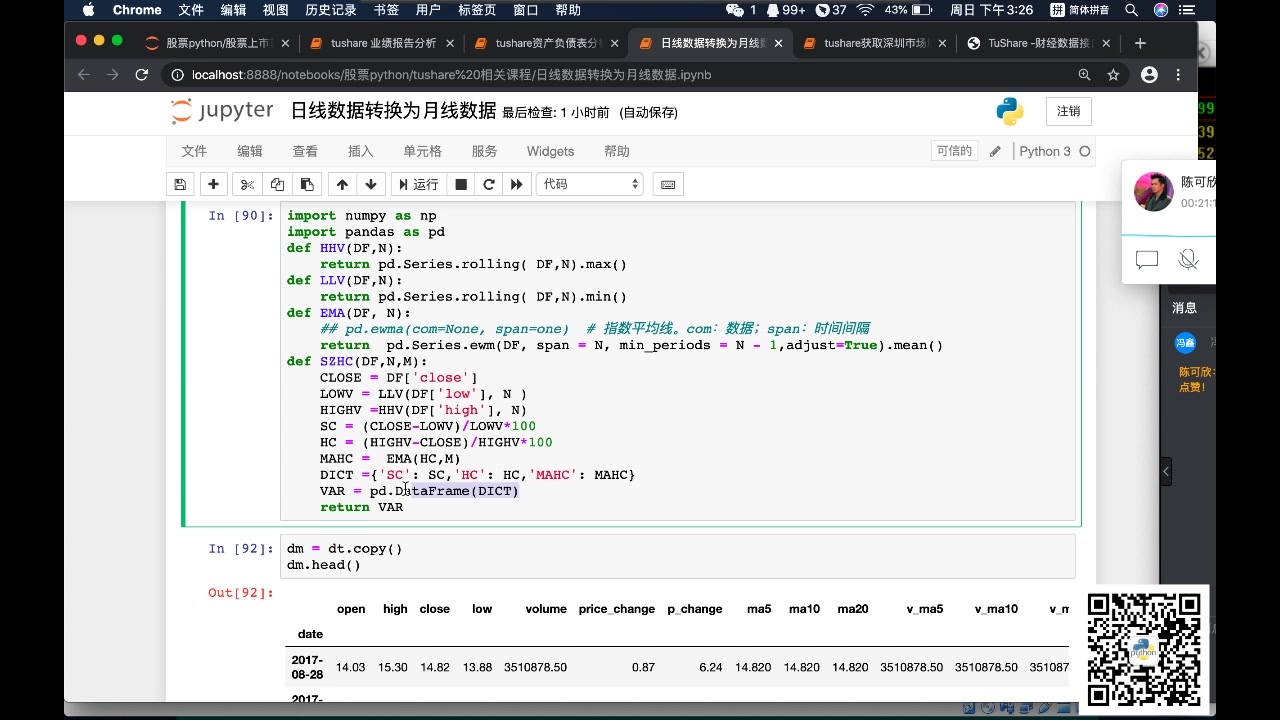
Task: Switch to tushare 业绩报告分析 tab
Action: [x=383, y=43]
